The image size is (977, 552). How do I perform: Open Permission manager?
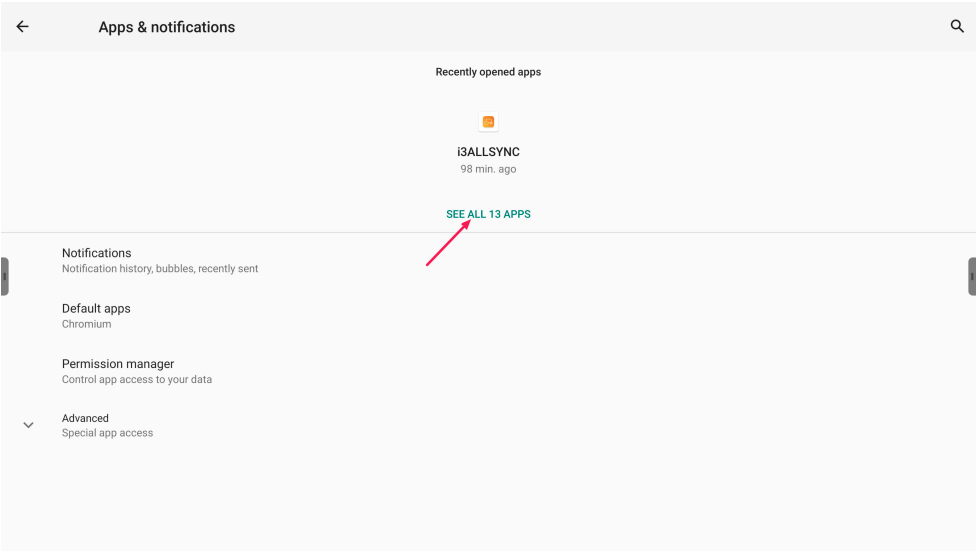coord(118,364)
